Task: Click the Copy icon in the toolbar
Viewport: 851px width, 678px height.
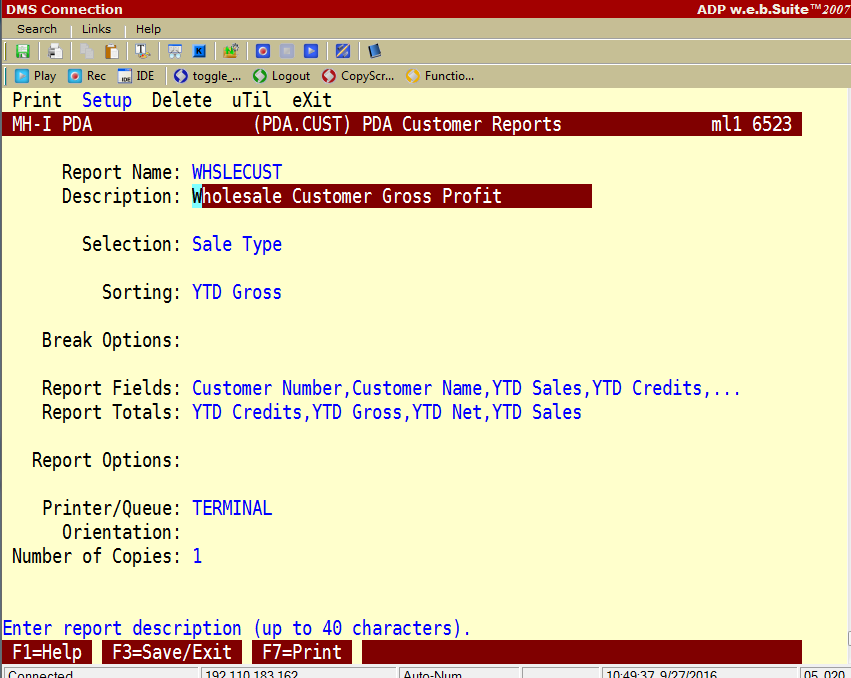Action: (x=87, y=51)
